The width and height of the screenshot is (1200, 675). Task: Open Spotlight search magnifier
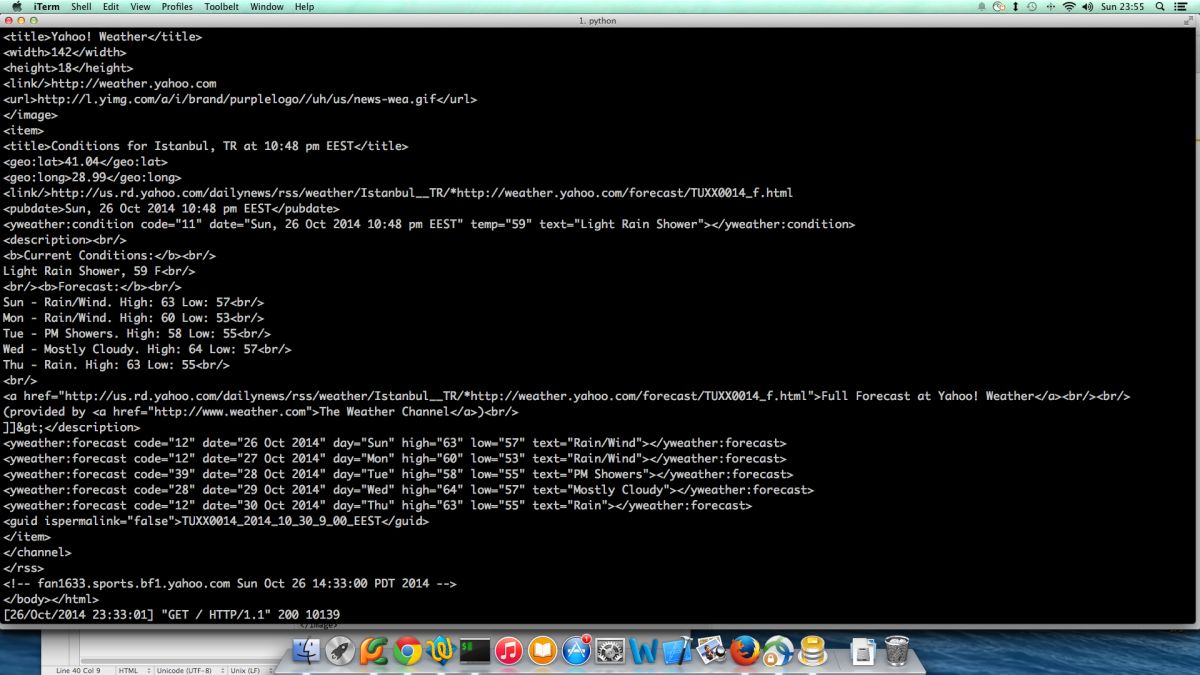click(1160, 6)
